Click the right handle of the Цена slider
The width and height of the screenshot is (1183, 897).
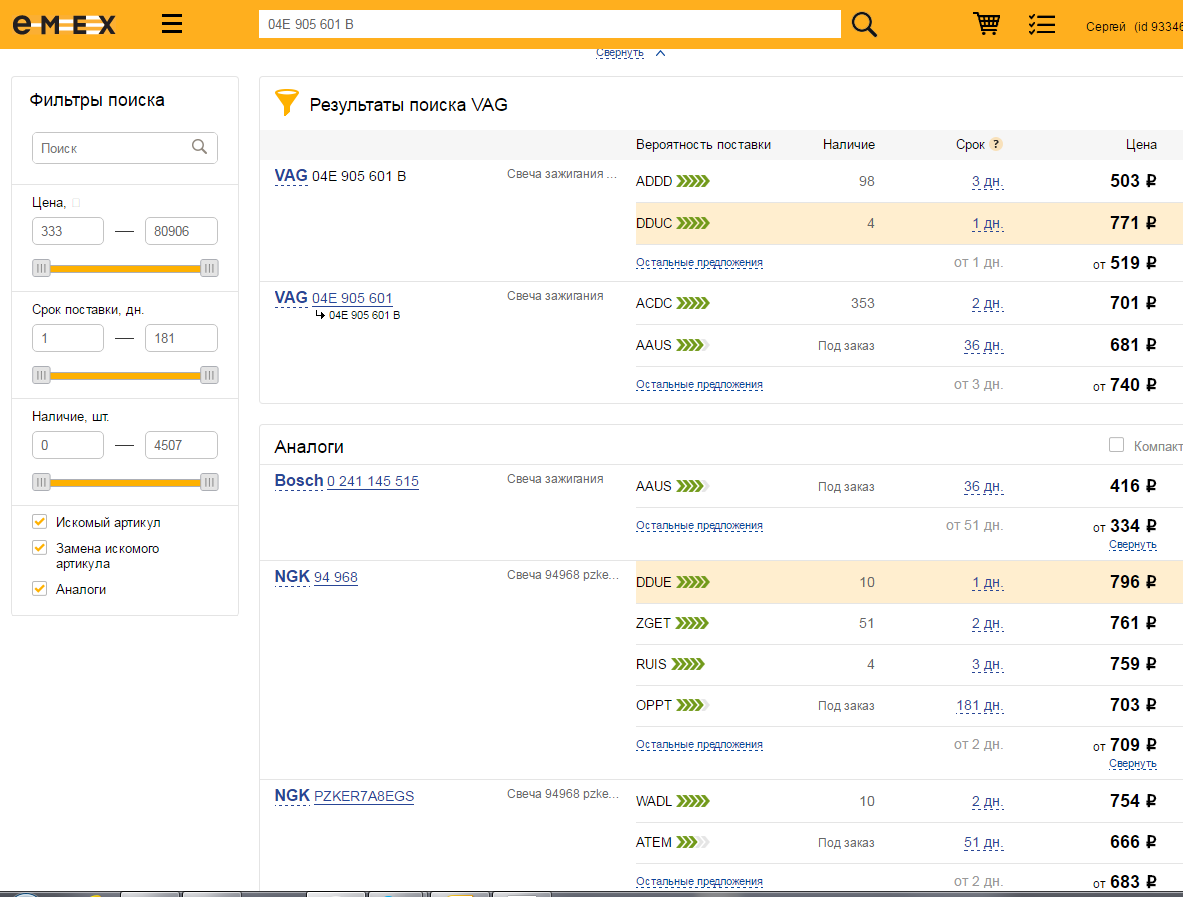click(x=209, y=268)
